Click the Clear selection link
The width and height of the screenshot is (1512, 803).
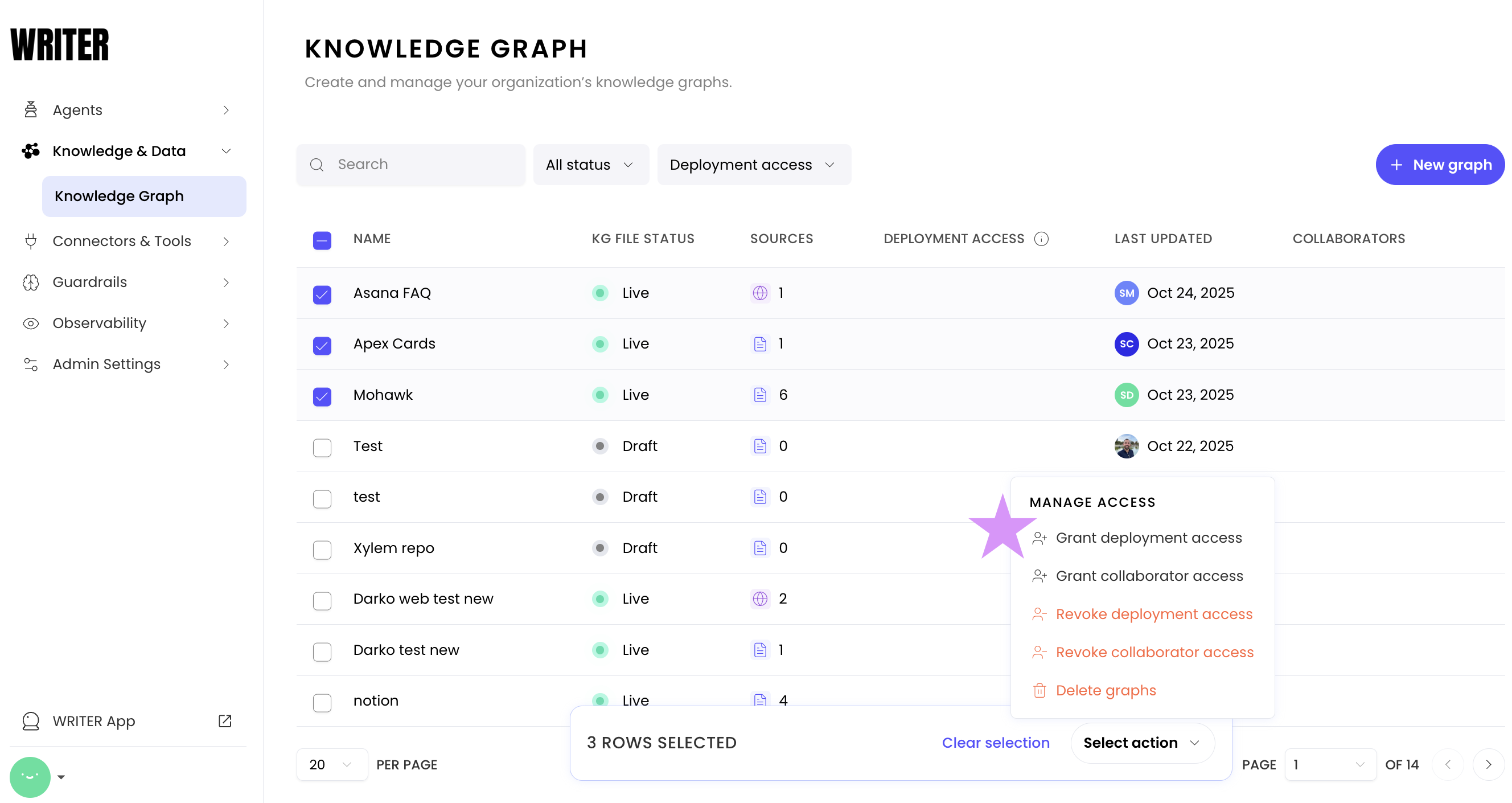coord(996,743)
